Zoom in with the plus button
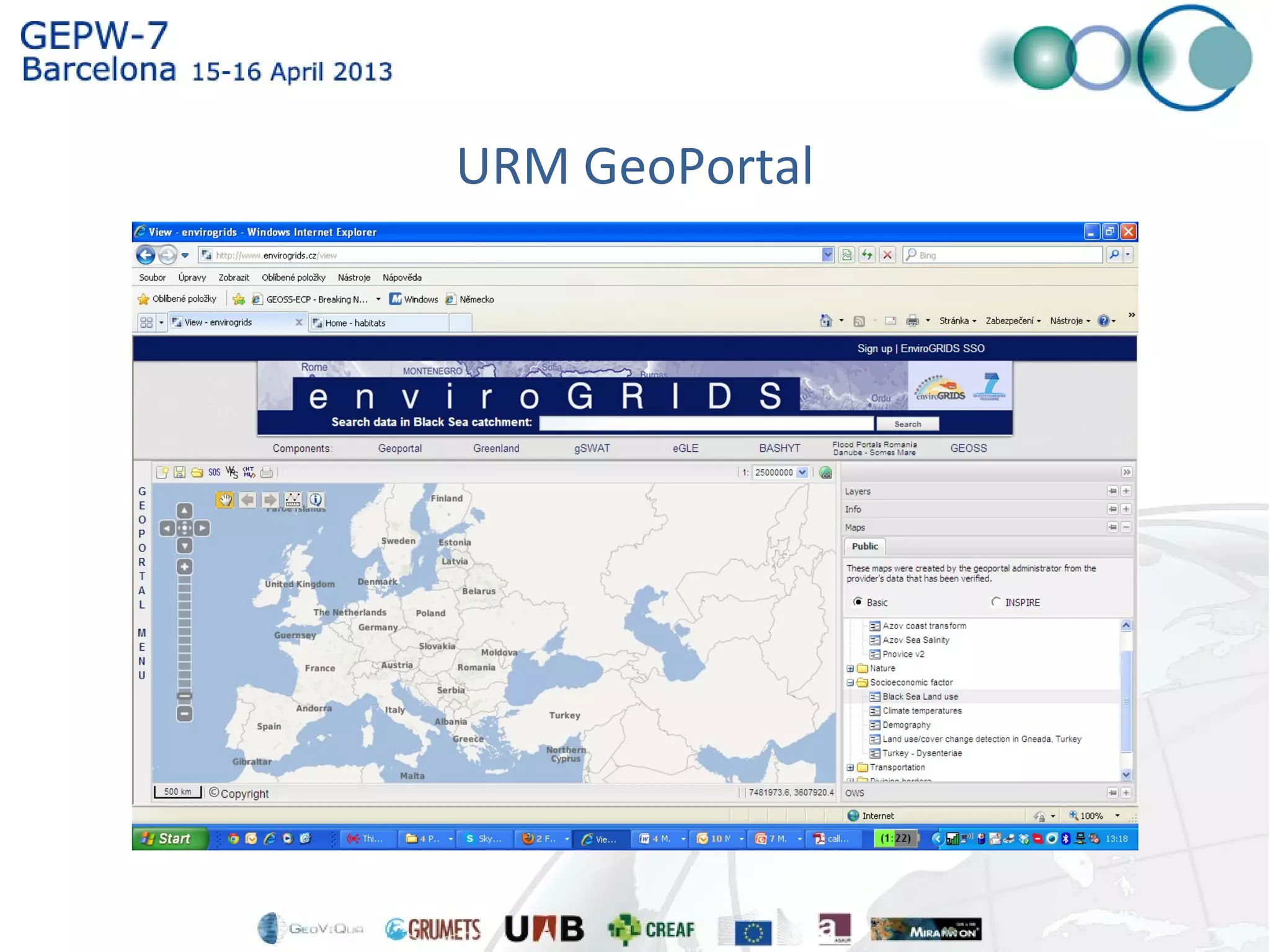Viewport: 1270px width, 952px height. tap(184, 566)
